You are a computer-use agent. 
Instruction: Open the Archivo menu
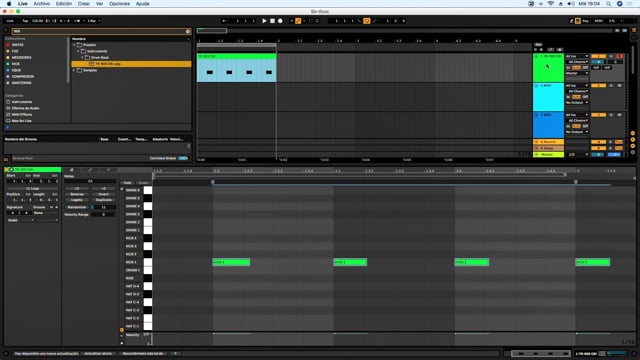[x=42, y=4]
